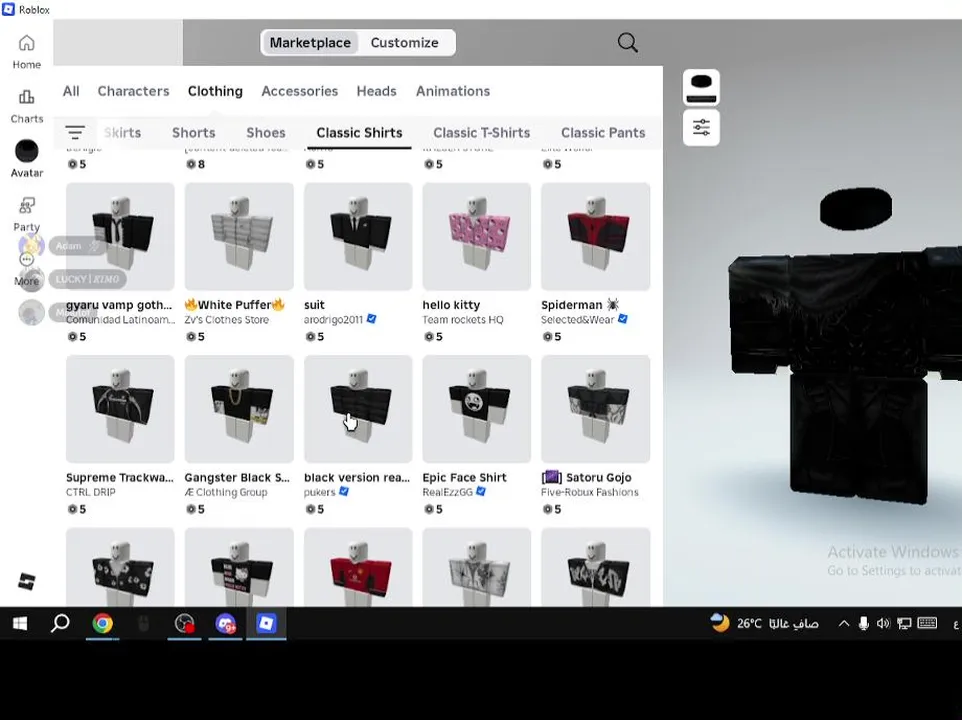Click creator link CTRL DRIP
The width and height of the screenshot is (962, 720).
coord(91,492)
